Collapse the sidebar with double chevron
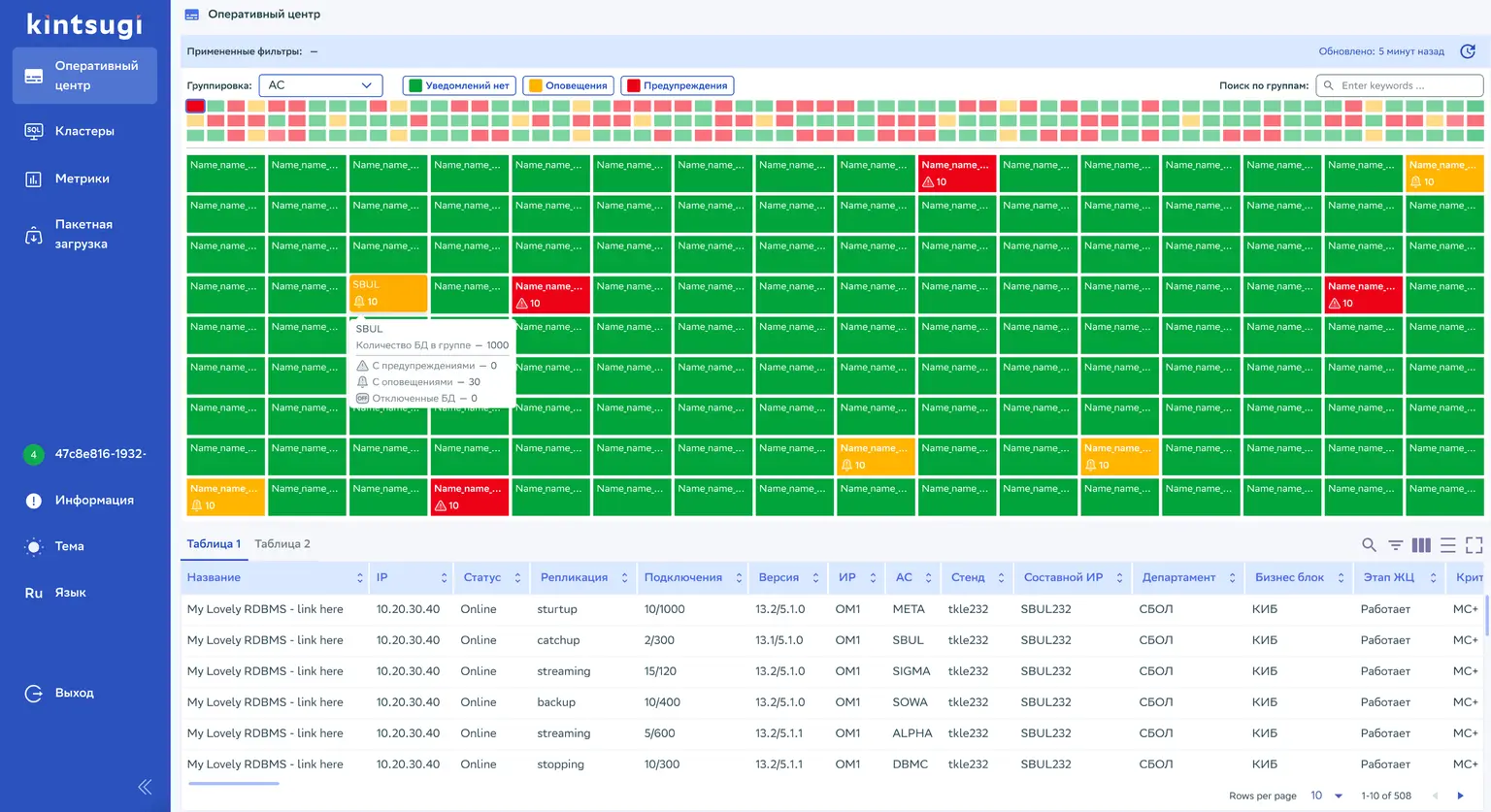The width and height of the screenshot is (1491, 812). [x=145, y=787]
